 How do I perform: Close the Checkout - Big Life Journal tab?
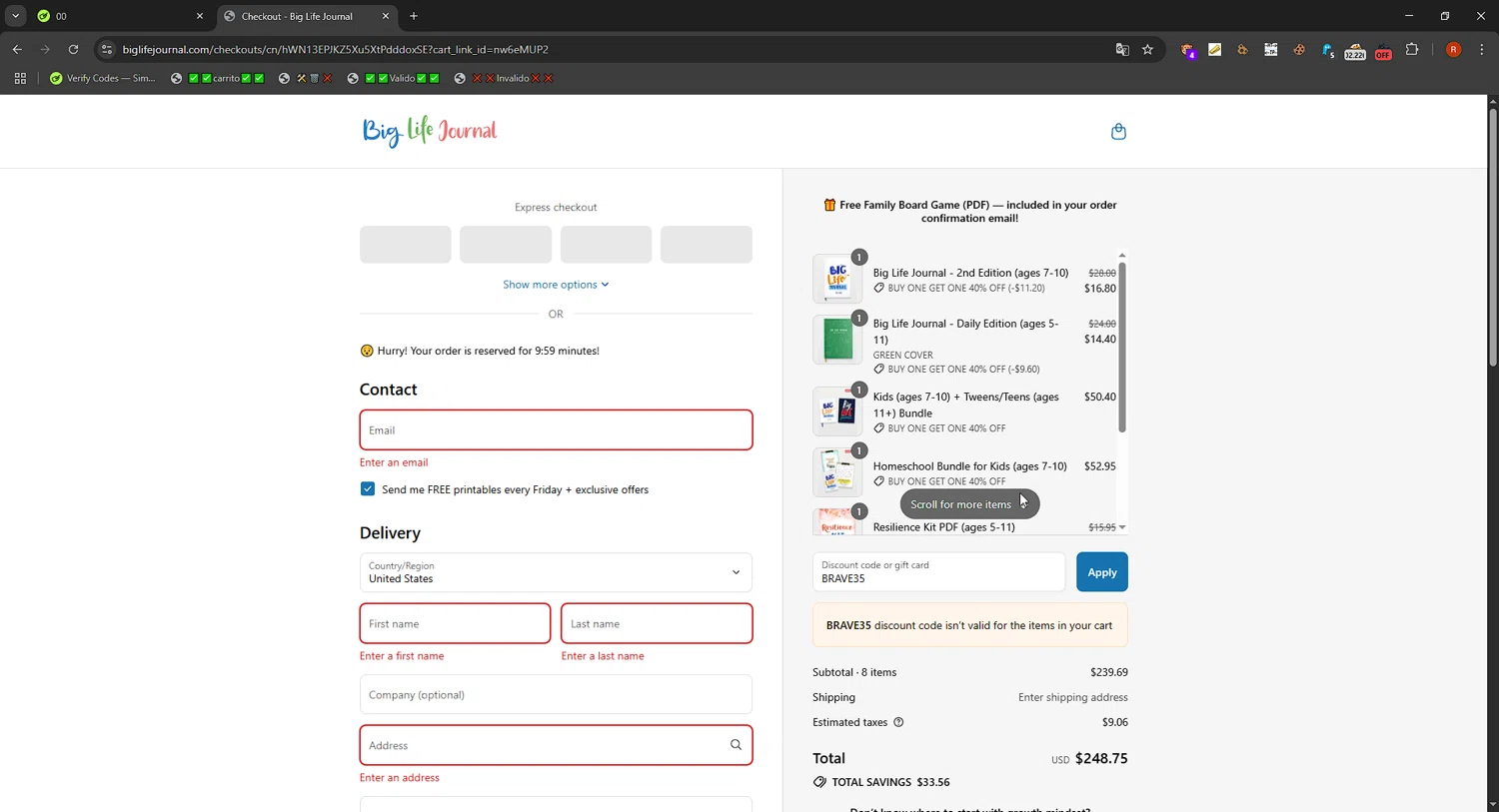pyautogui.click(x=386, y=16)
